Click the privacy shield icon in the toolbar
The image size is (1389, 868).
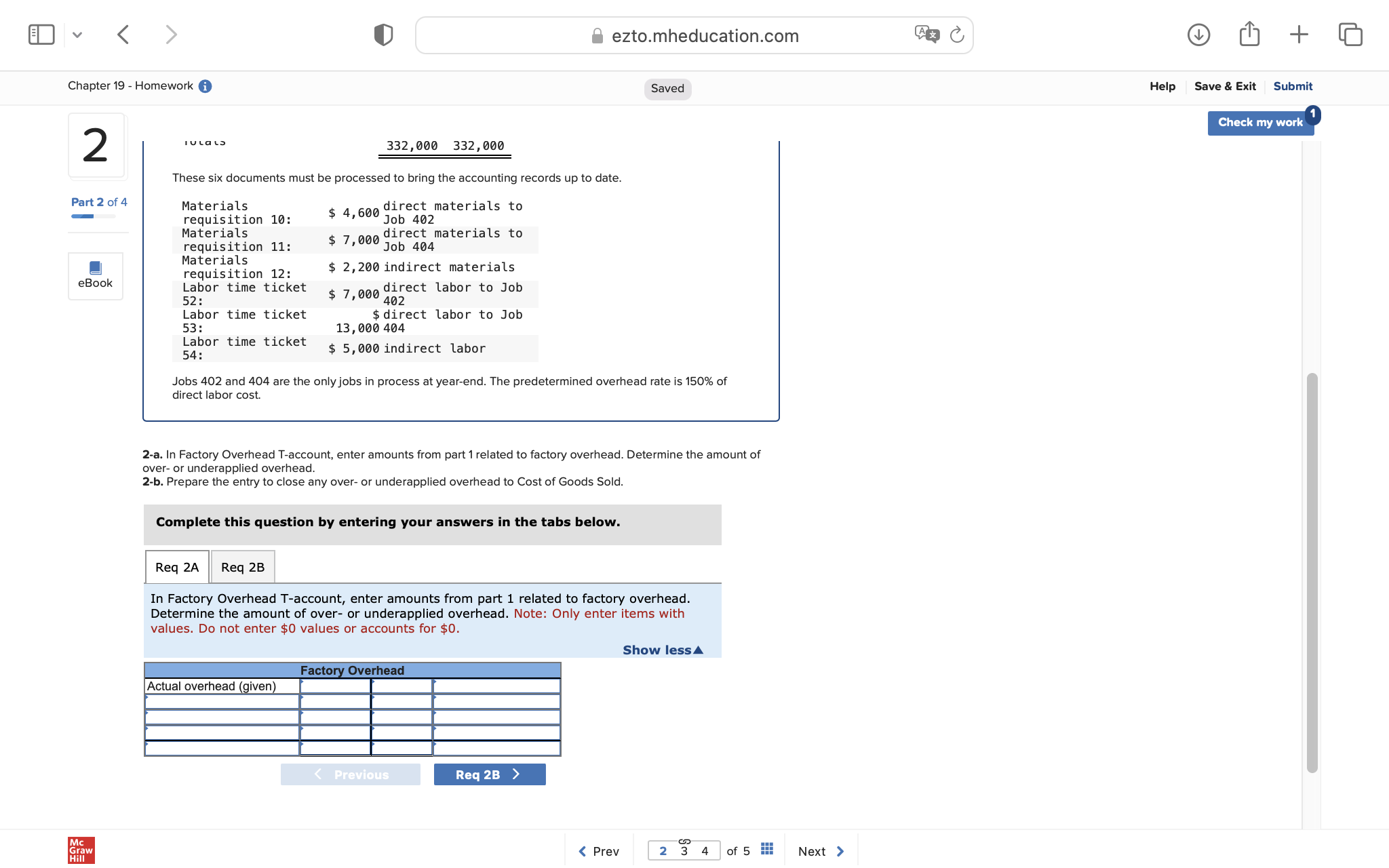(383, 34)
